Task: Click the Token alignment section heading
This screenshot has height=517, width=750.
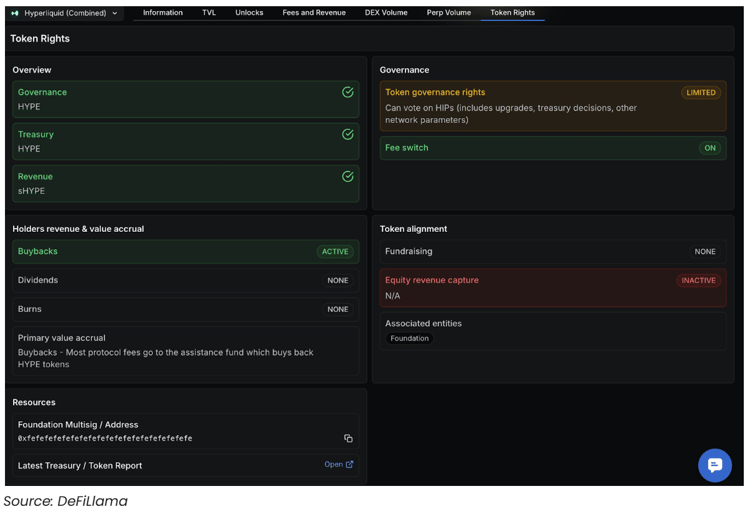Action: [413, 229]
